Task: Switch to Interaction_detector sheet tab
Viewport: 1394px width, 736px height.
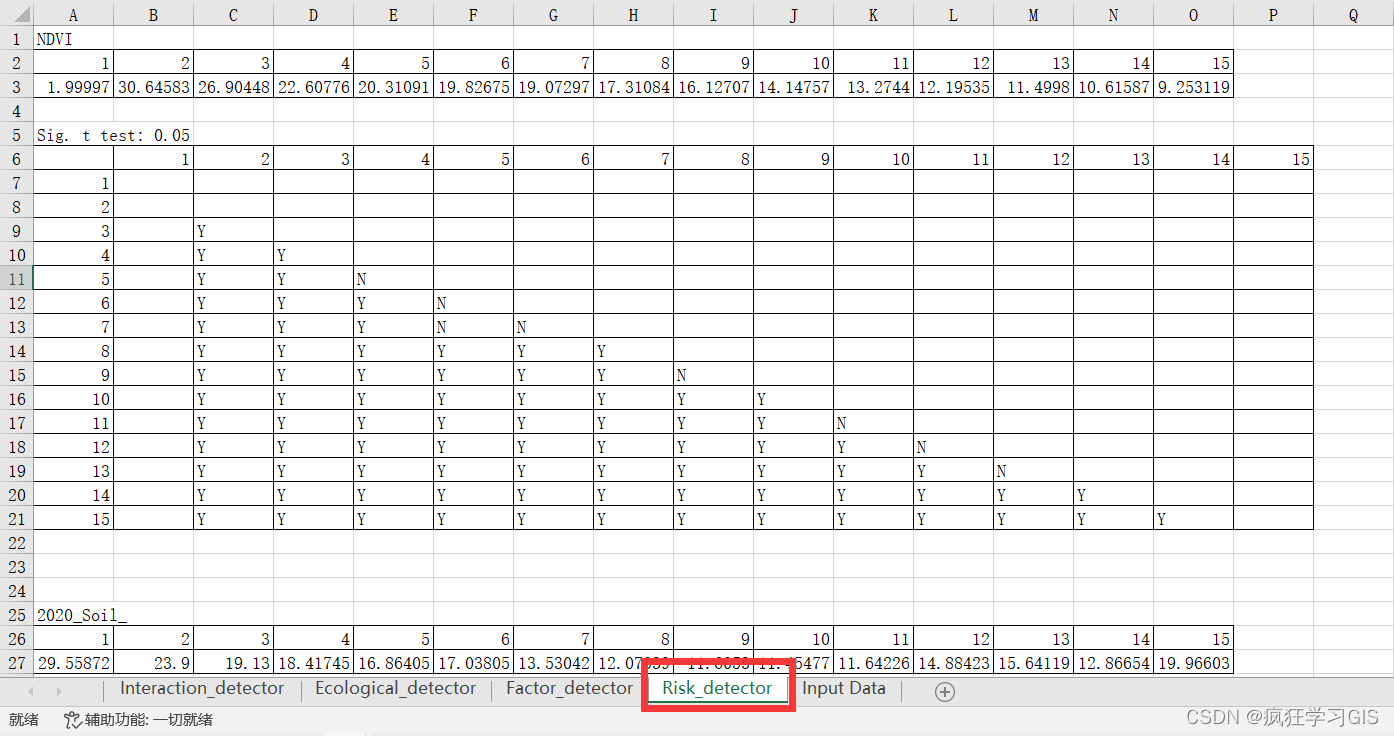Action: 202,688
